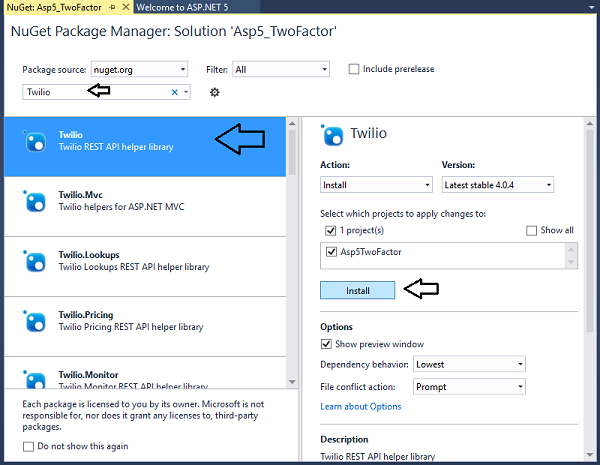Viewport: 600px width, 465px height.
Task: Toggle the 1 project(s) checkbox
Action: click(330, 231)
